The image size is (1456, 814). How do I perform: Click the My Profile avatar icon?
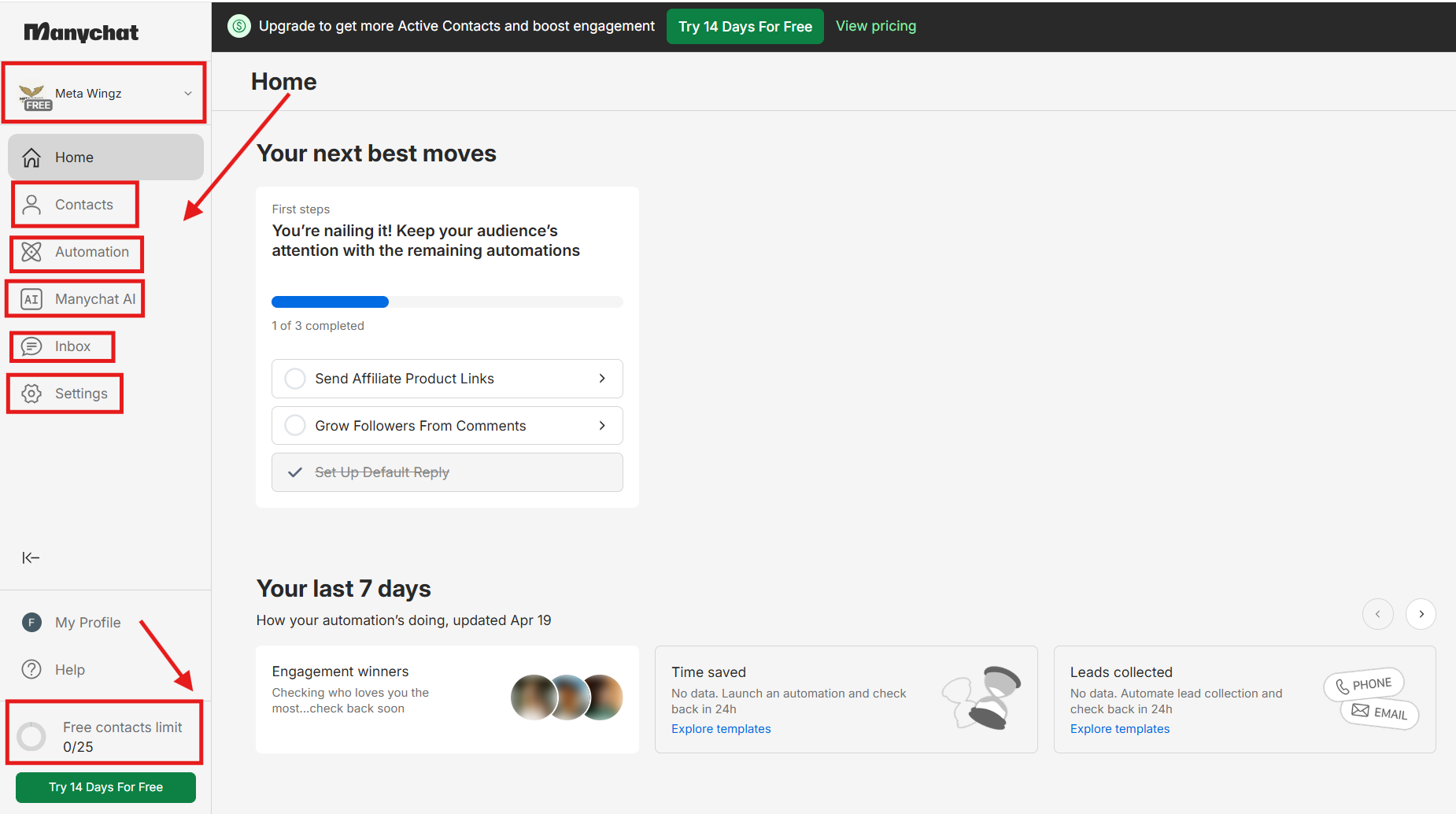[31, 623]
